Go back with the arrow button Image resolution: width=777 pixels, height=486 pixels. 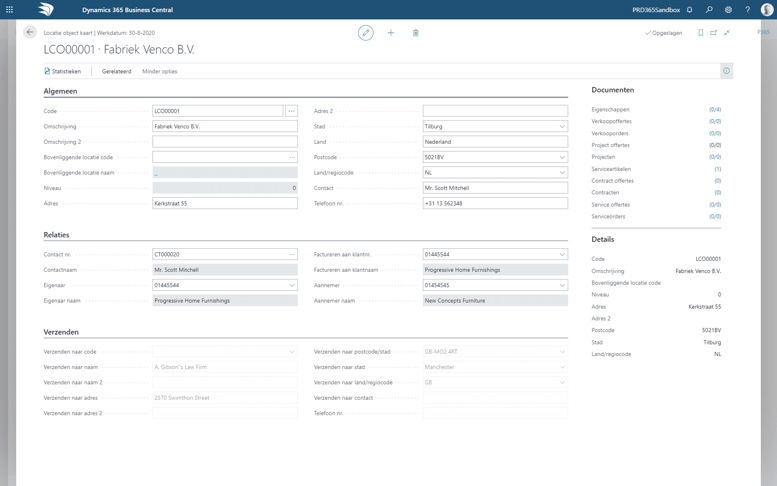(30, 32)
